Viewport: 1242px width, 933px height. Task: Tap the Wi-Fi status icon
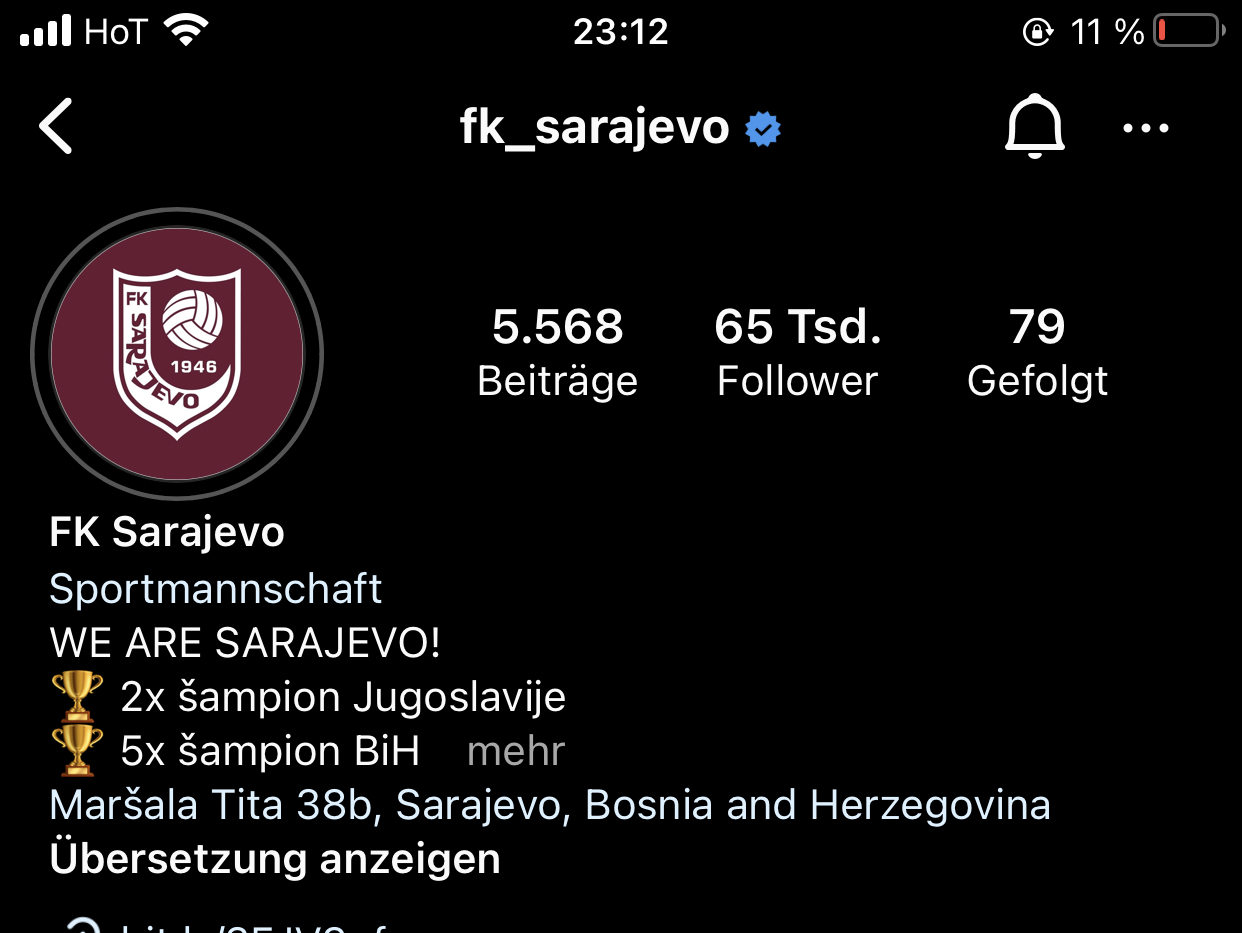(x=184, y=31)
